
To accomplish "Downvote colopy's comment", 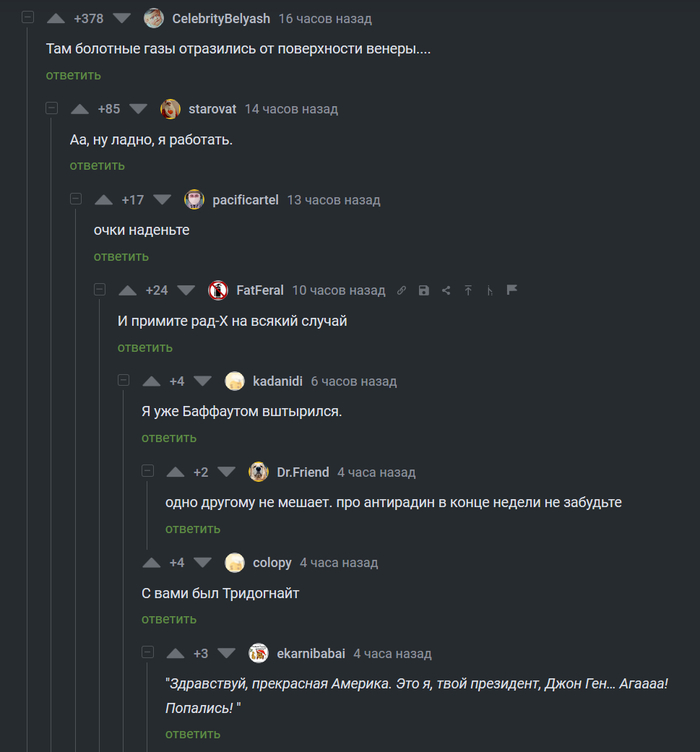I will coord(202,562).
